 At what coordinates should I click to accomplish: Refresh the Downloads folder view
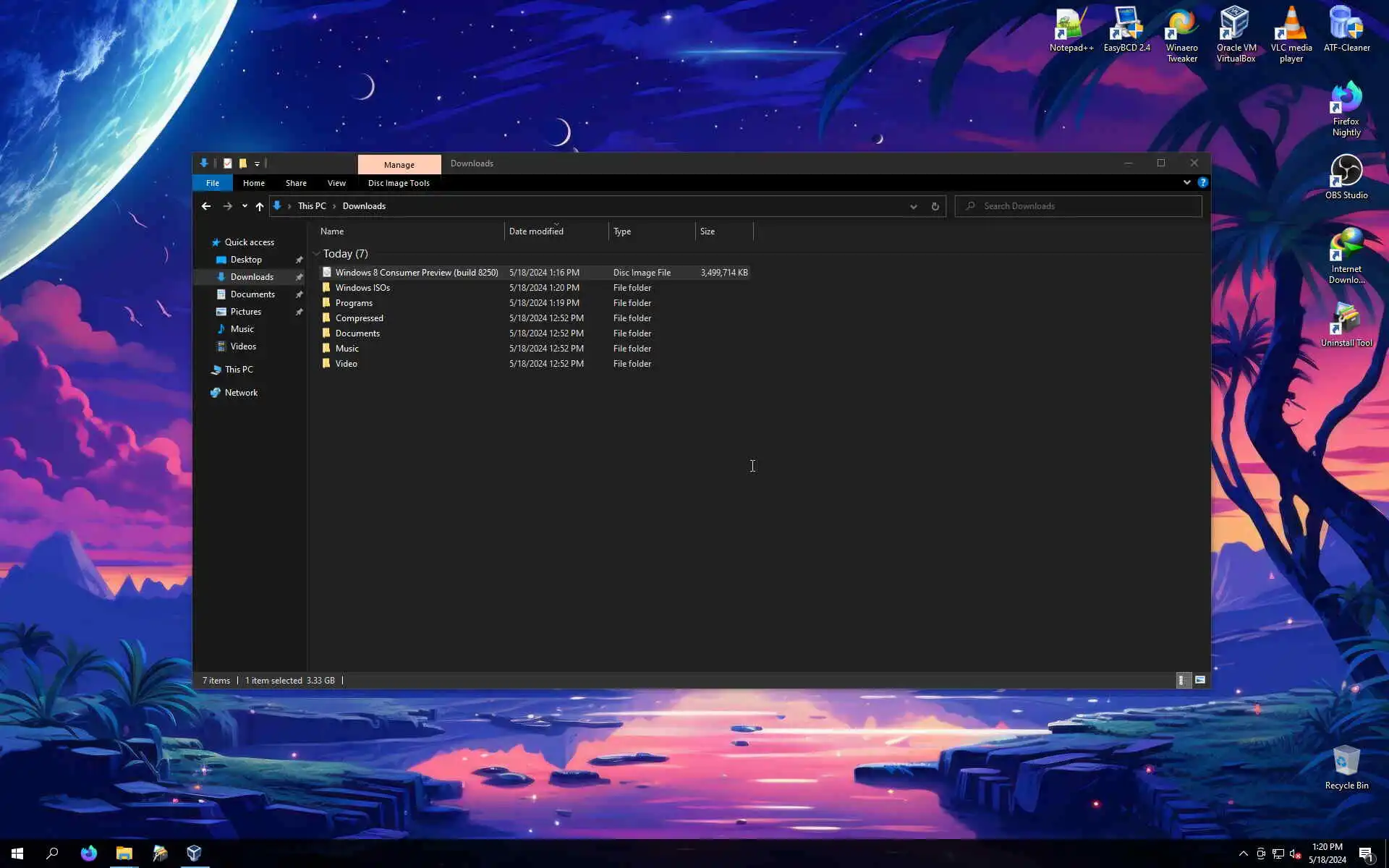click(x=935, y=206)
